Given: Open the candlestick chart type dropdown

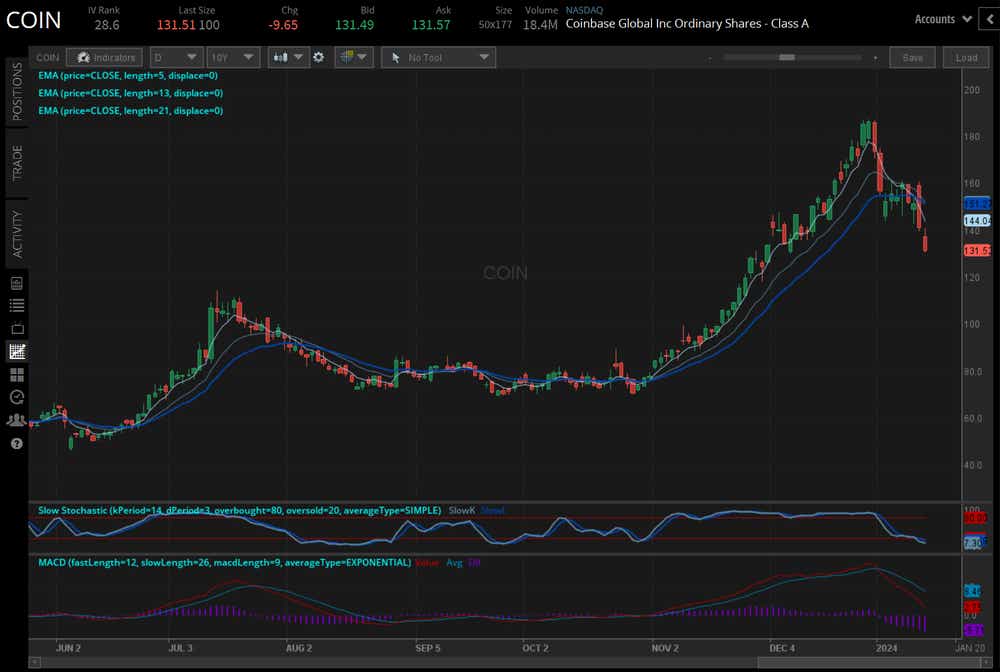Looking at the screenshot, I should [x=289, y=58].
